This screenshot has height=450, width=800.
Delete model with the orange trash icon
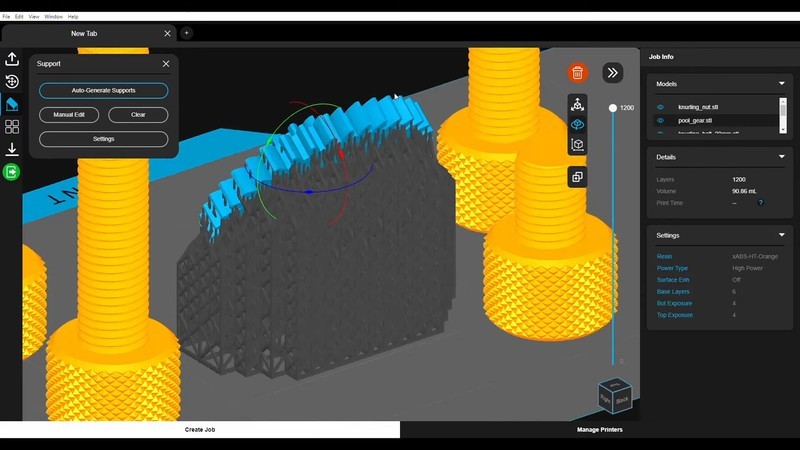(577, 72)
